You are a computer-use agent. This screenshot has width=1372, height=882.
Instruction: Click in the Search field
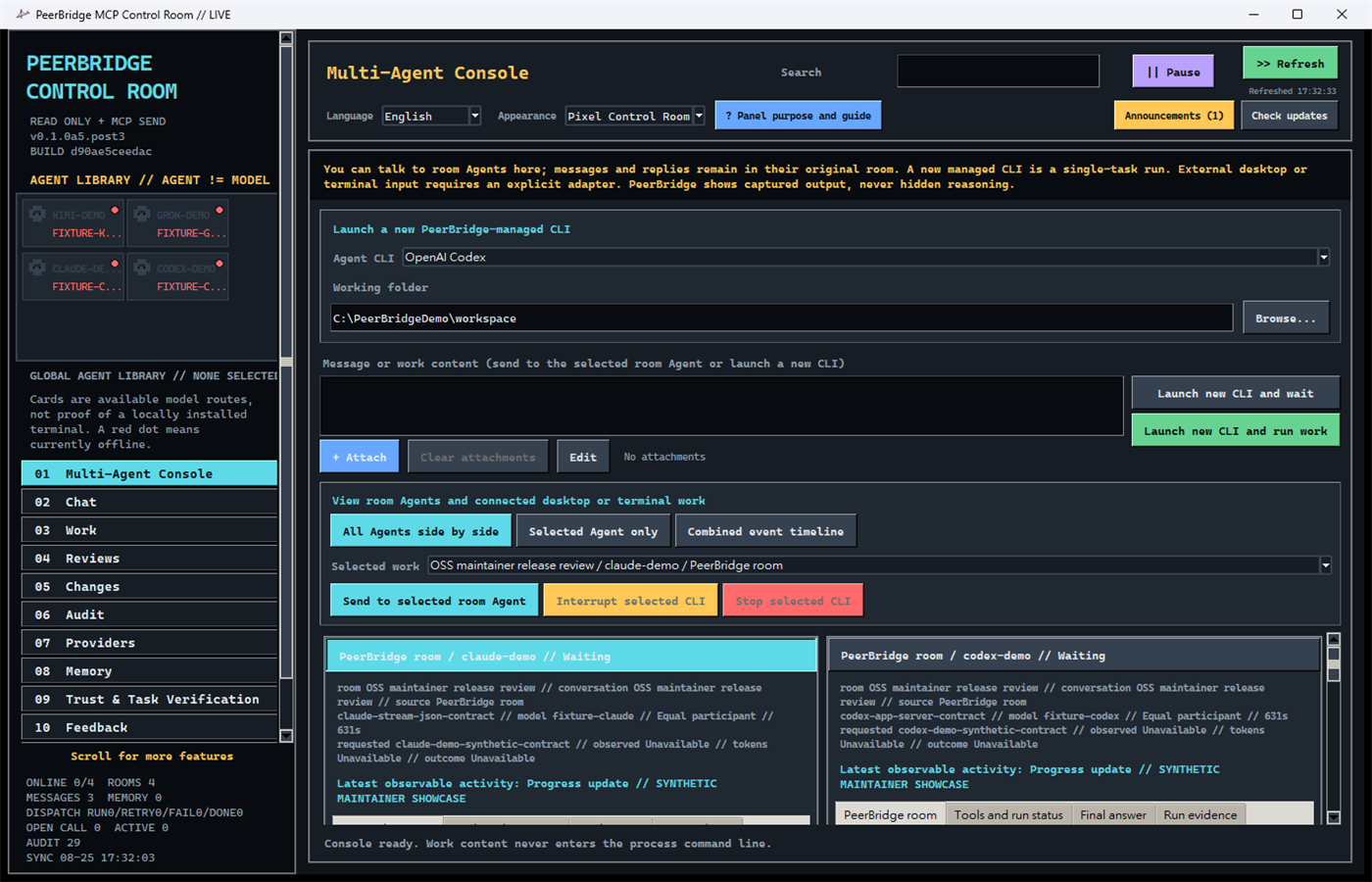[998, 72]
